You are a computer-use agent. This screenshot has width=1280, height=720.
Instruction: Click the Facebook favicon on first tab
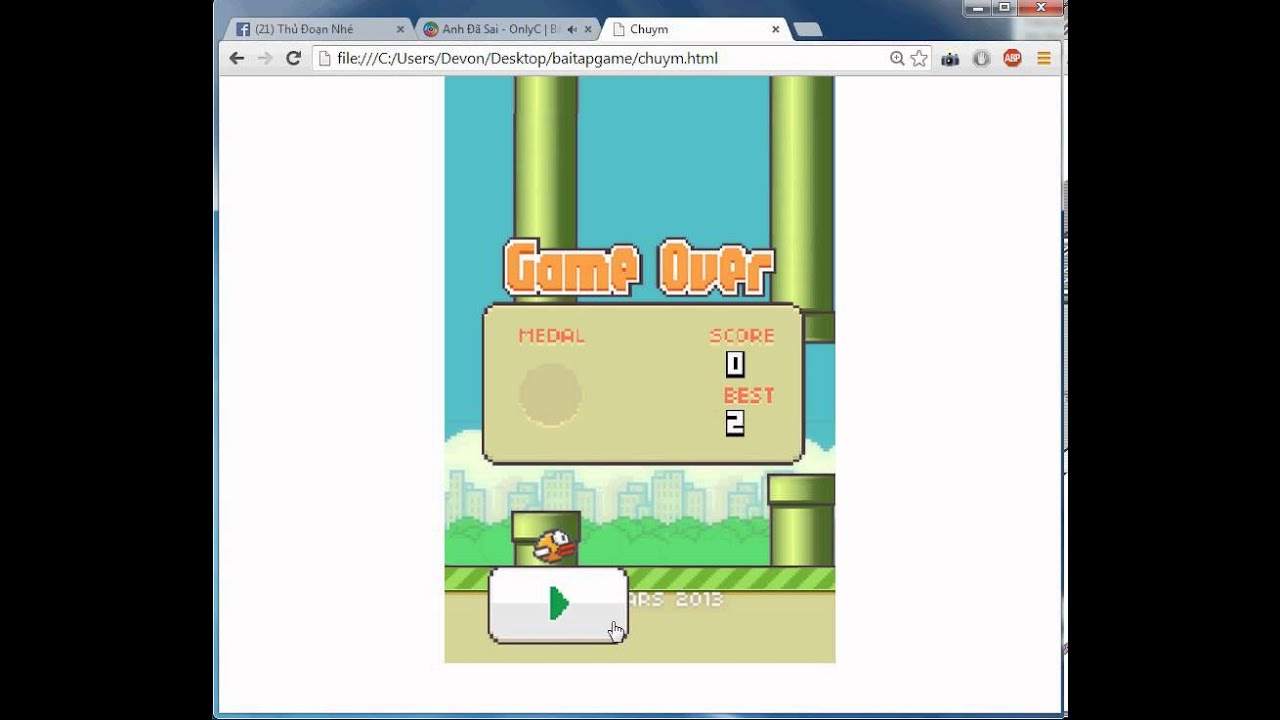(x=243, y=29)
